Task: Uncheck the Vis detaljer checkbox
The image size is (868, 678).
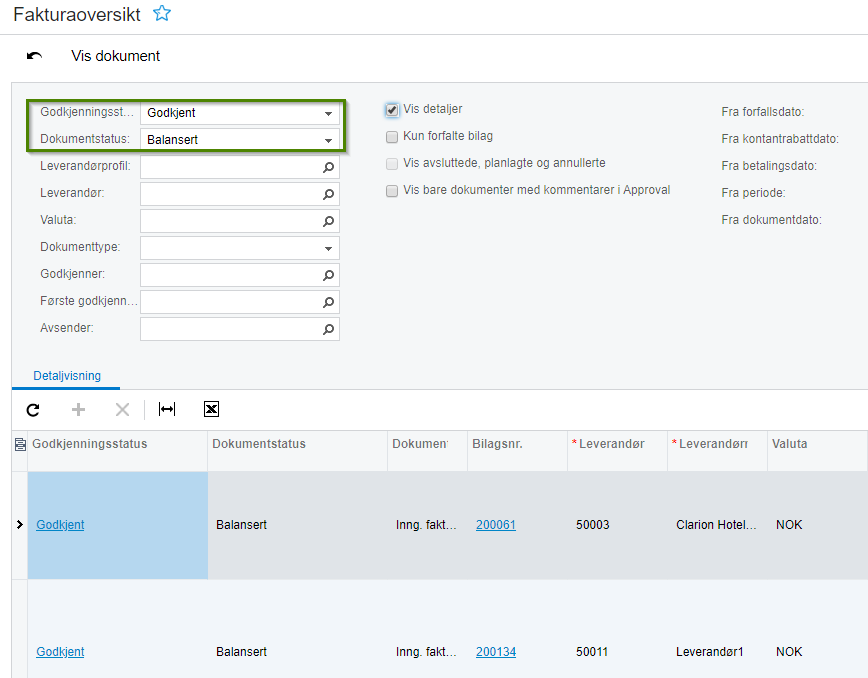Action: point(392,110)
